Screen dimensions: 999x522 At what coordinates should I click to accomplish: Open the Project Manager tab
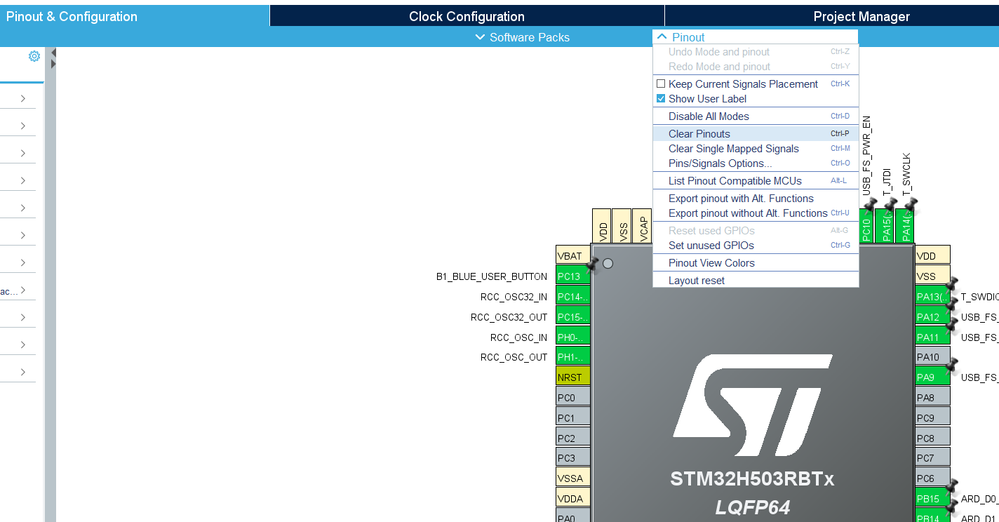pos(861,17)
